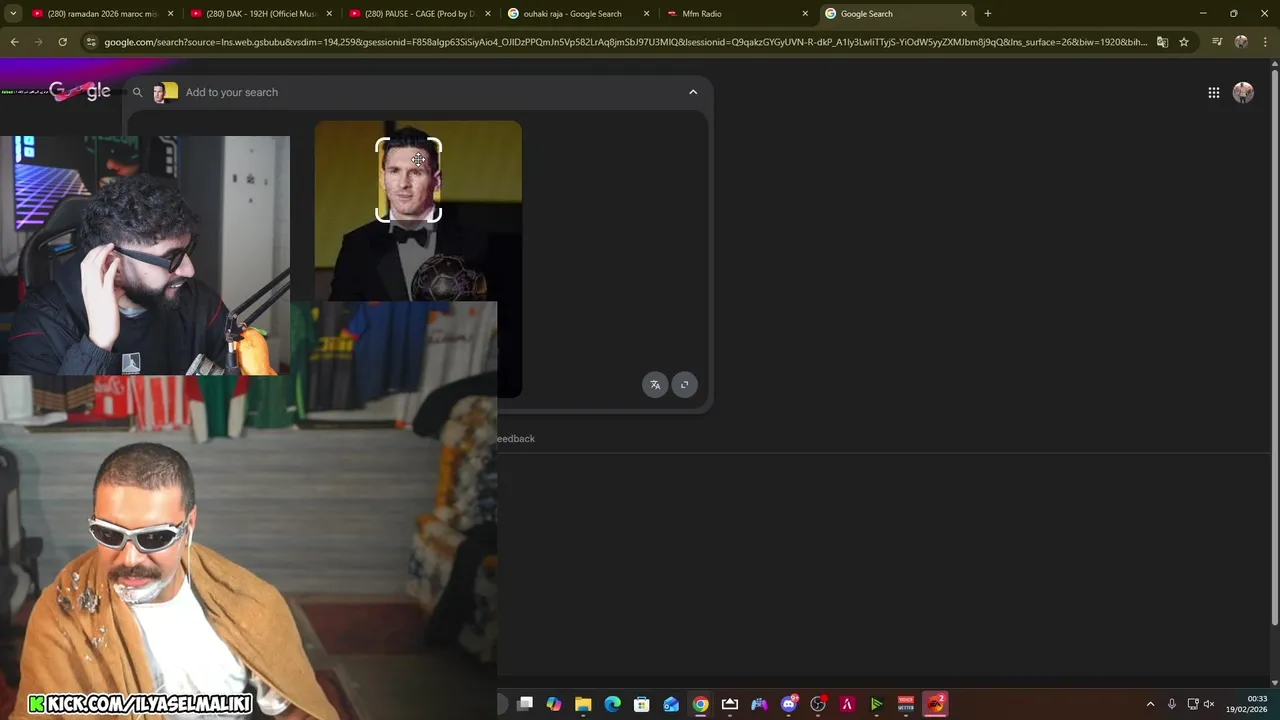The image size is (1280, 720).
Task: Click the Chrome icon in the taskbar
Action: point(700,704)
